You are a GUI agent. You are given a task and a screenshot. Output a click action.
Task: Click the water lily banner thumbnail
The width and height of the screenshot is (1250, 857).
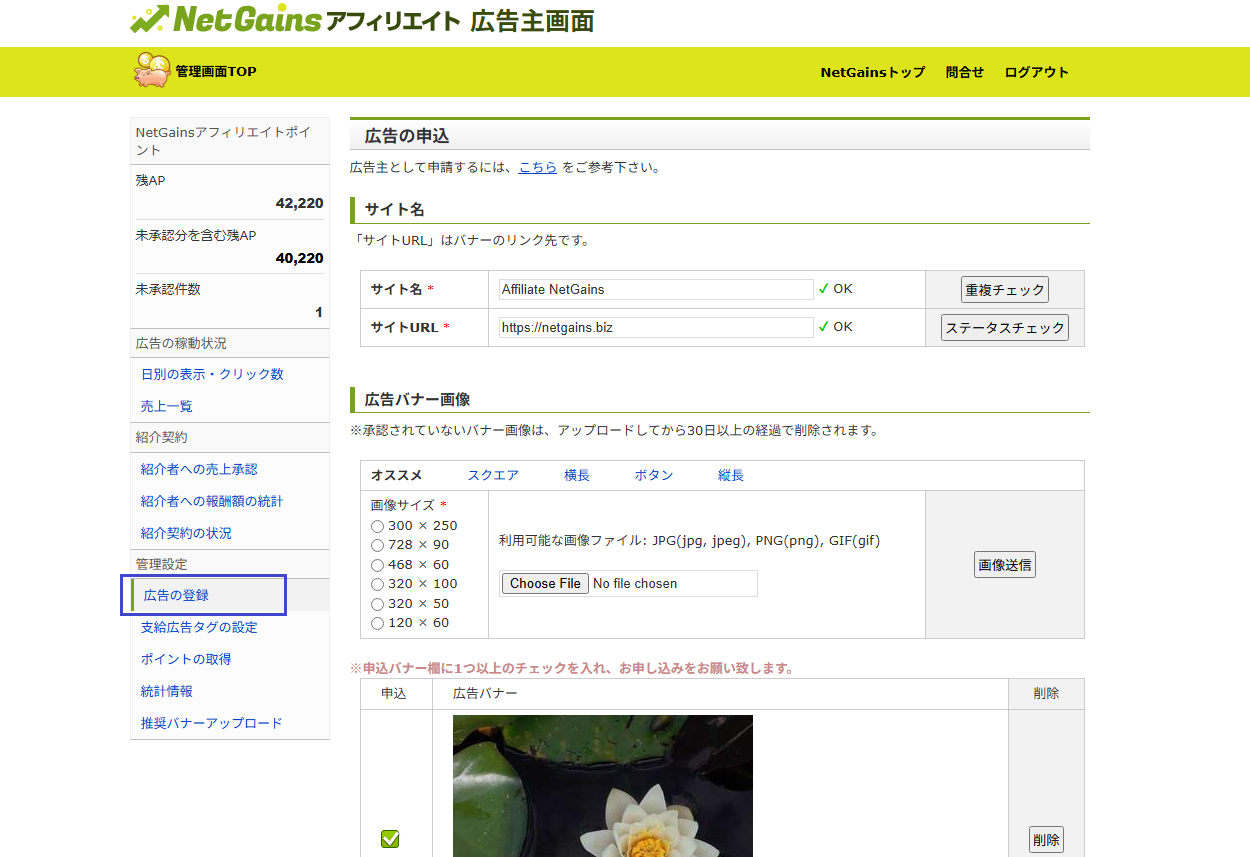pyautogui.click(x=602, y=786)
